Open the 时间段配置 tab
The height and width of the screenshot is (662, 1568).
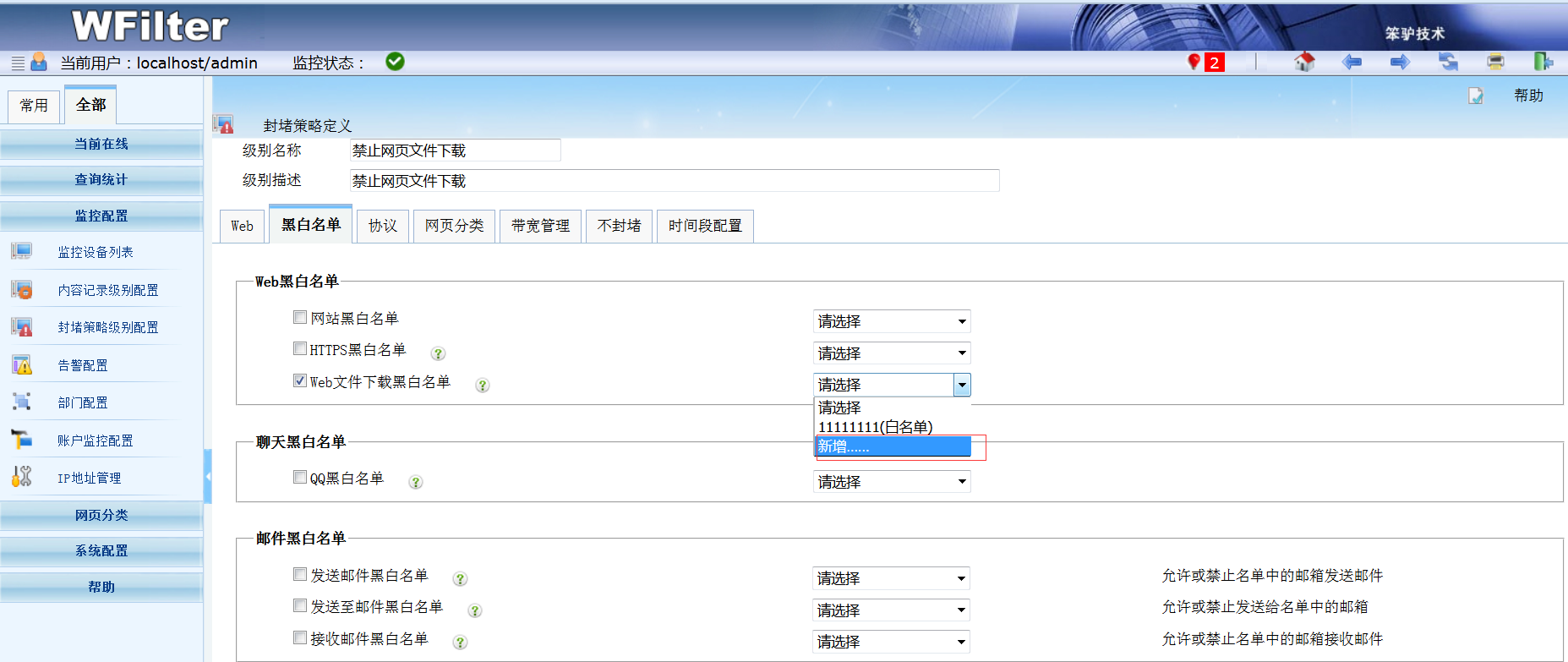[x=704, y=226]
